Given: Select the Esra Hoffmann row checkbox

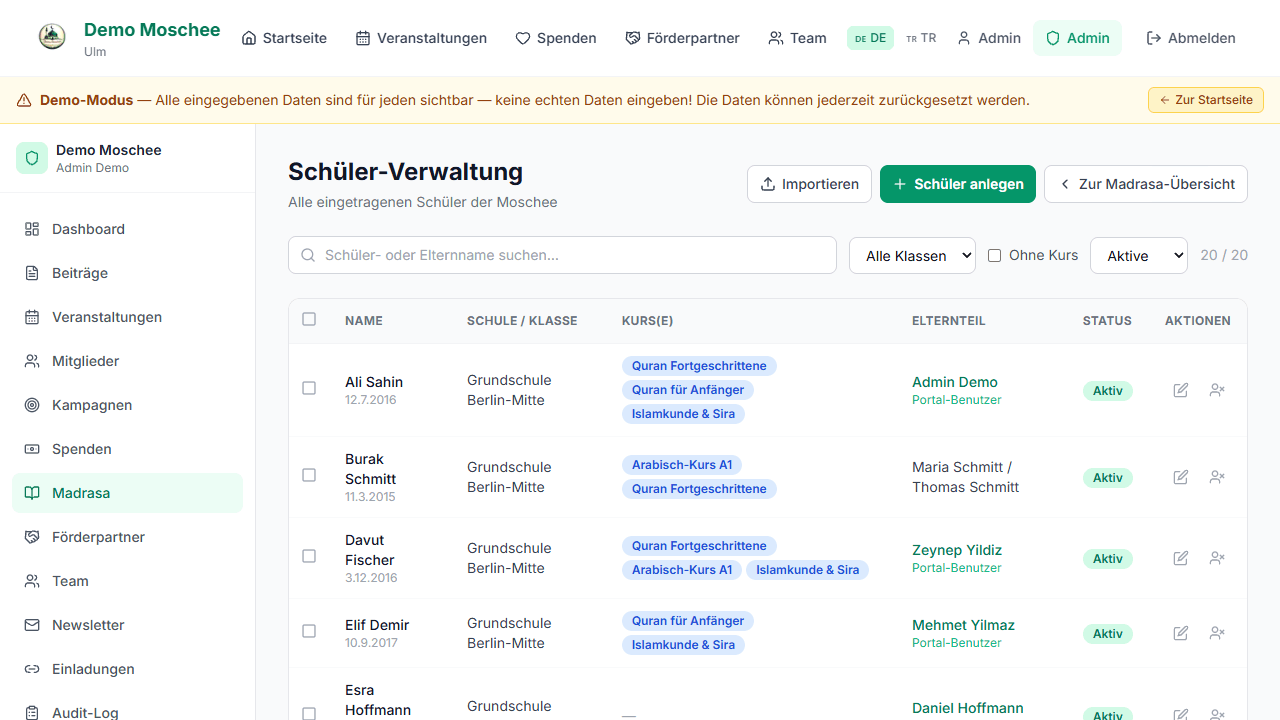Looking at the screenshot, I should point(309,714).
